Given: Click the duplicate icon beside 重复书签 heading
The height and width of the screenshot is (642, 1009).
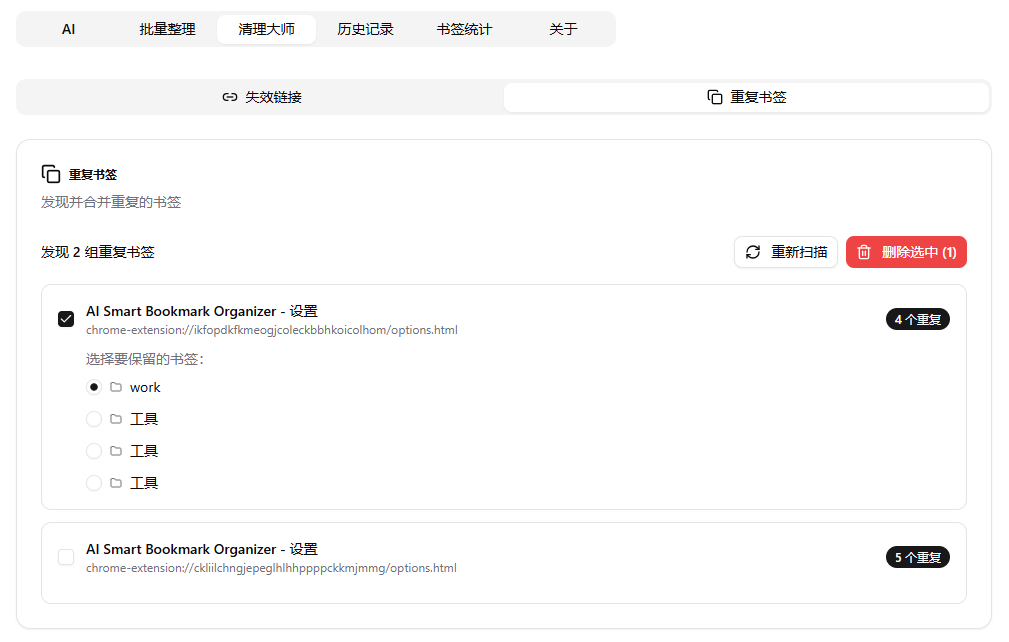Looking at the screenshot, I should [x=51, y=174].
